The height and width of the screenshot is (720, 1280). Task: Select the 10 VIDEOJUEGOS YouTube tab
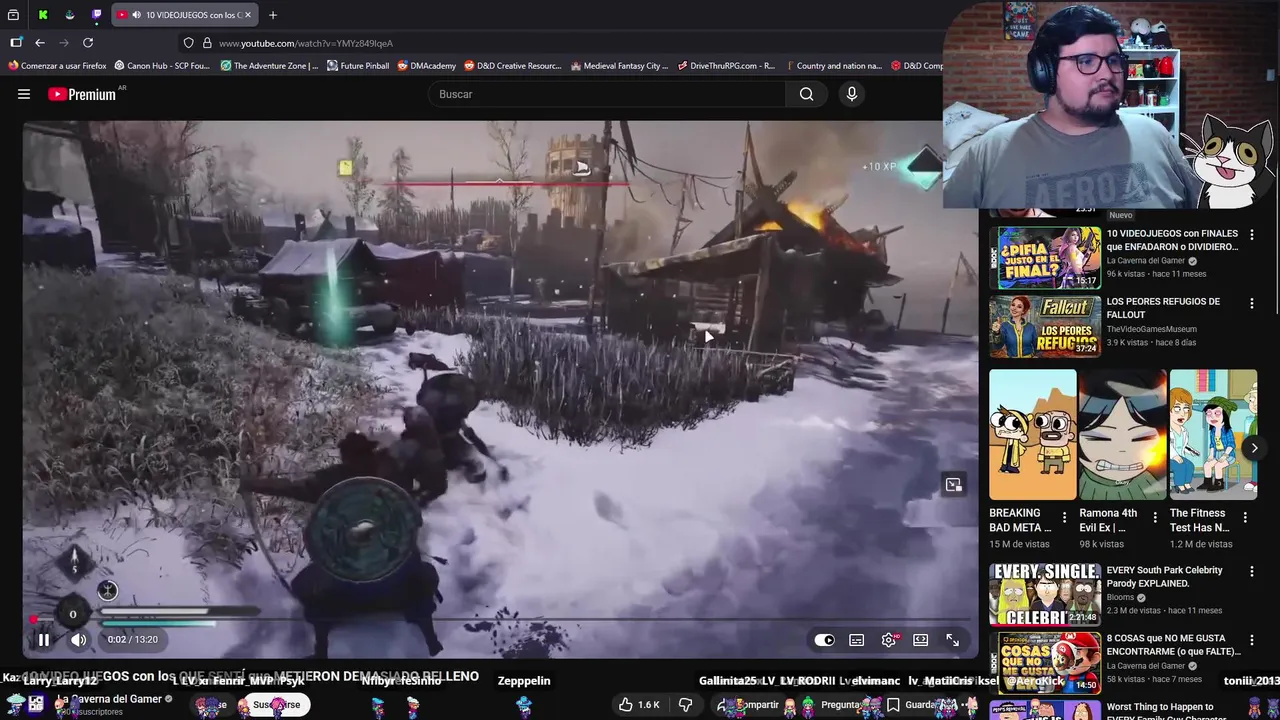pos(184,15)
